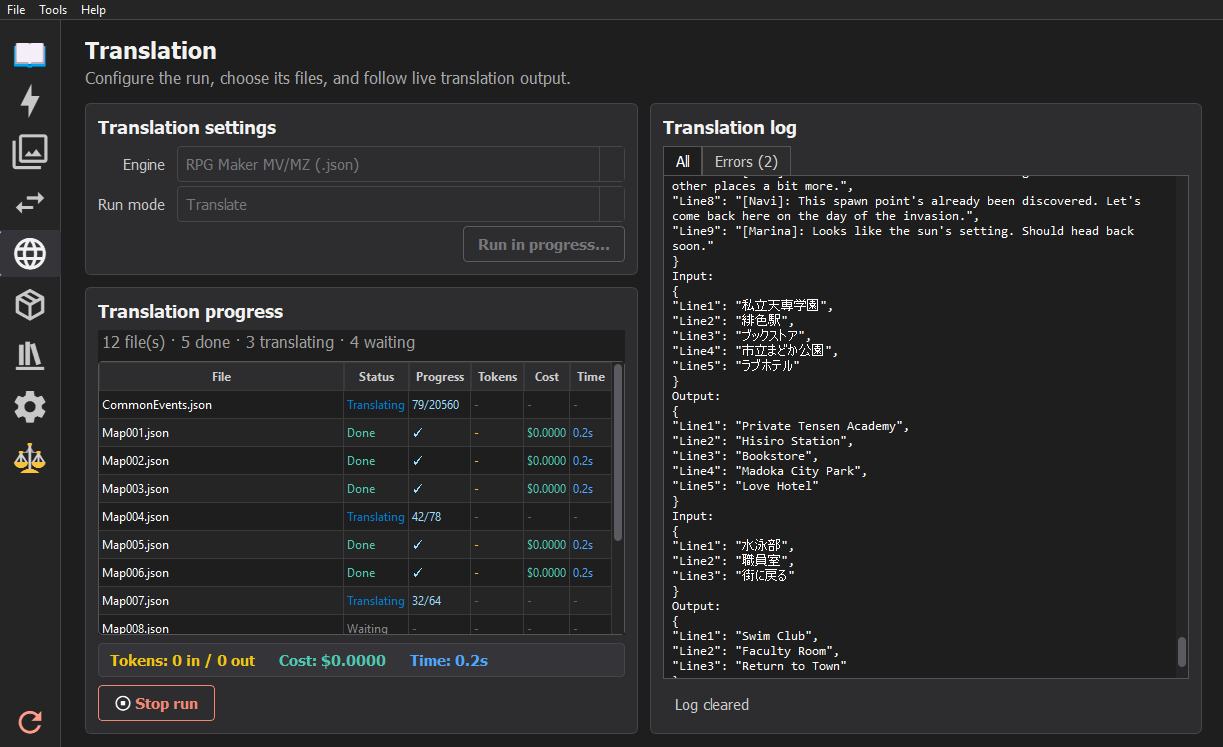The image size is (1223, 747).
Task: Open the swap arrows sidebar icon
Action: pos(30,203)
